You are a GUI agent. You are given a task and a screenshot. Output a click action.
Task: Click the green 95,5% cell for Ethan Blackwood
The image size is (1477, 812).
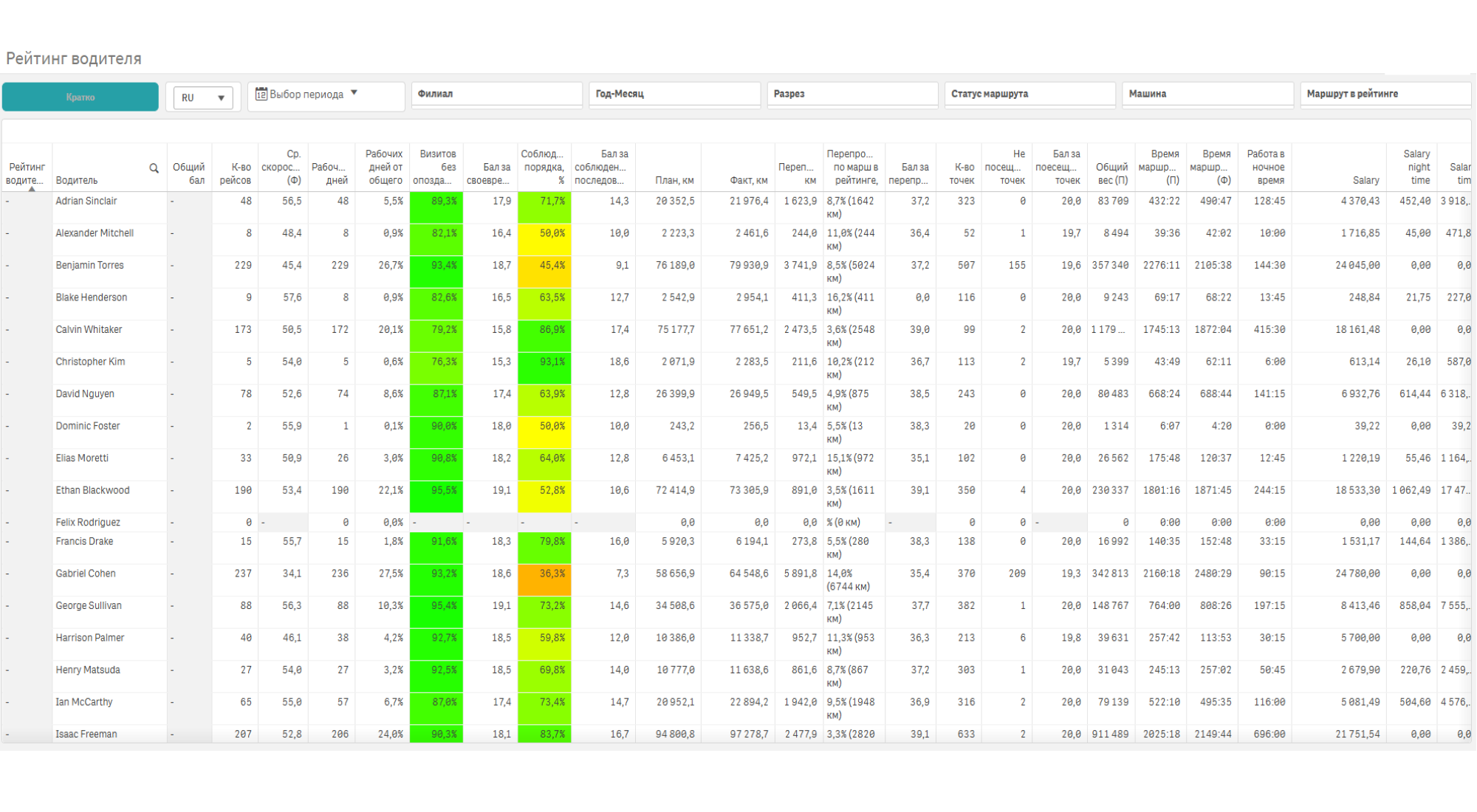pos(436,497)
